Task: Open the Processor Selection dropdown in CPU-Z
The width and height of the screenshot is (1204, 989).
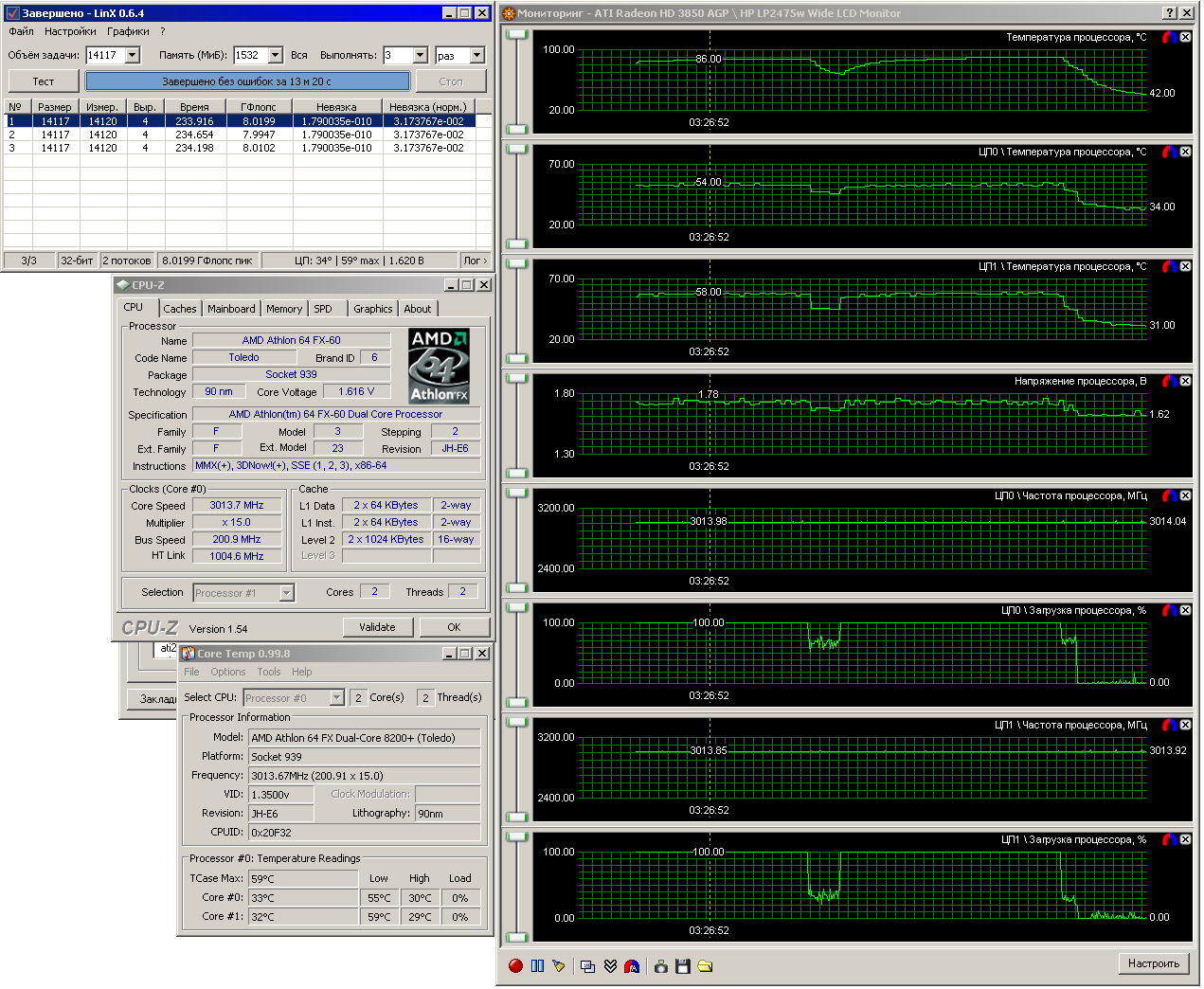Action: click(287, 593)
